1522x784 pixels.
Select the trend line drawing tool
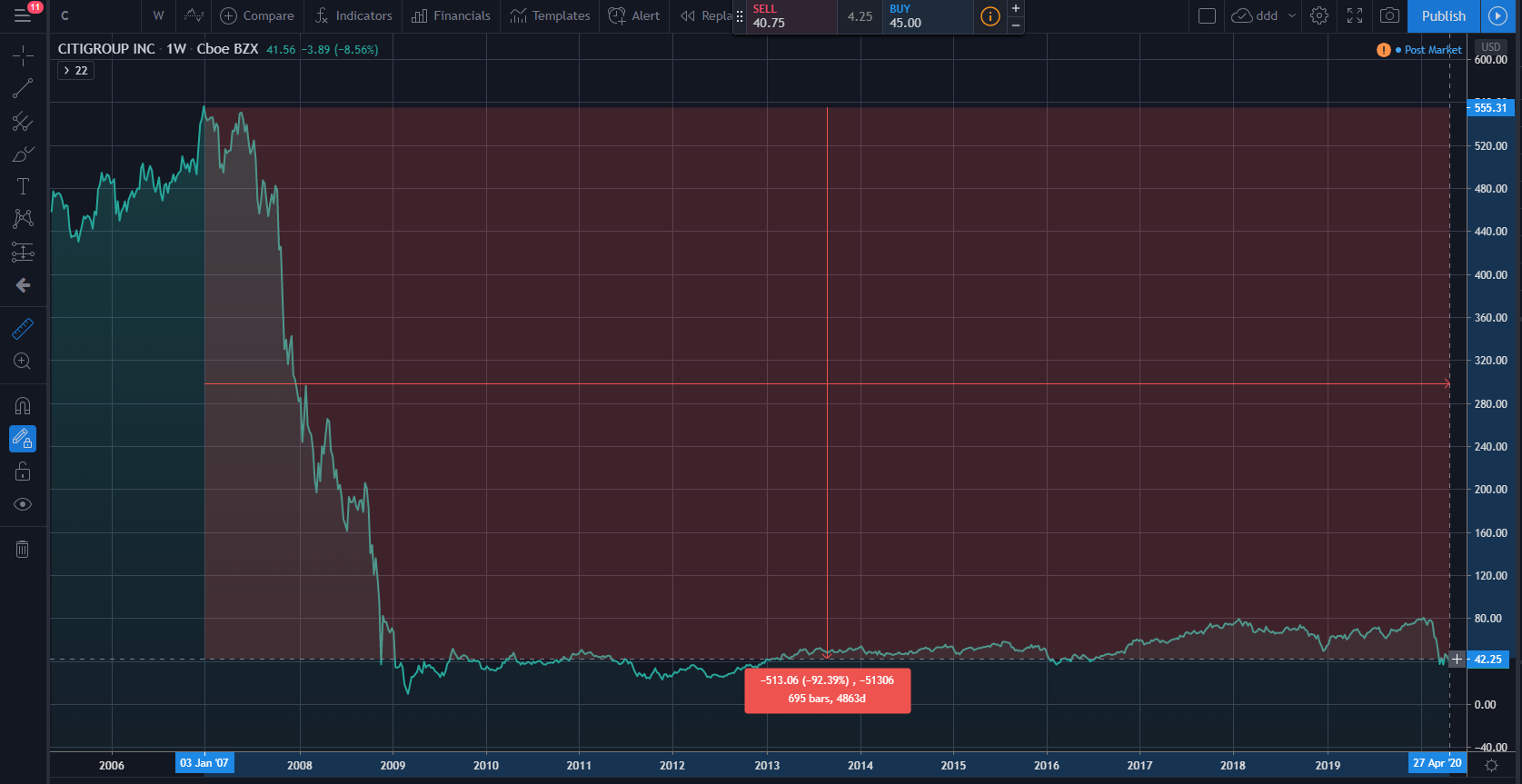point(23,88)
